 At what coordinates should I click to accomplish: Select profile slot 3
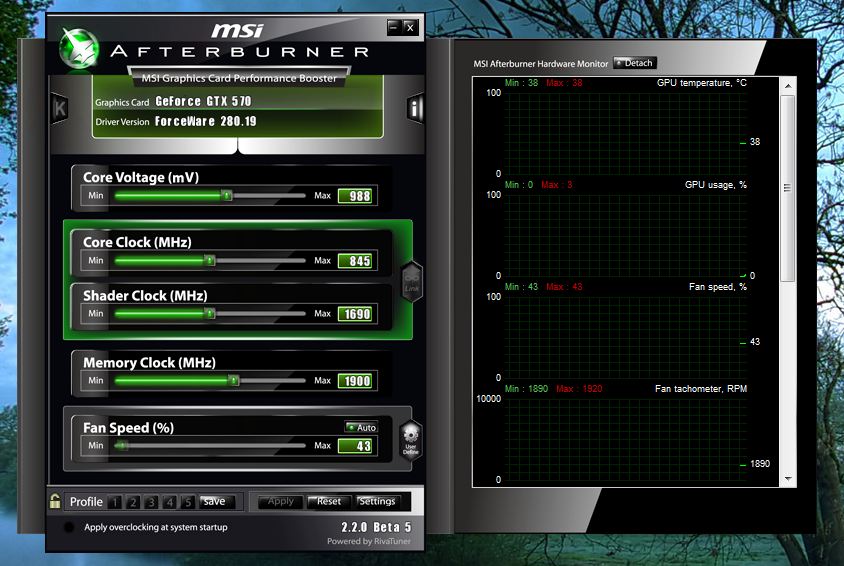[151, 502]
